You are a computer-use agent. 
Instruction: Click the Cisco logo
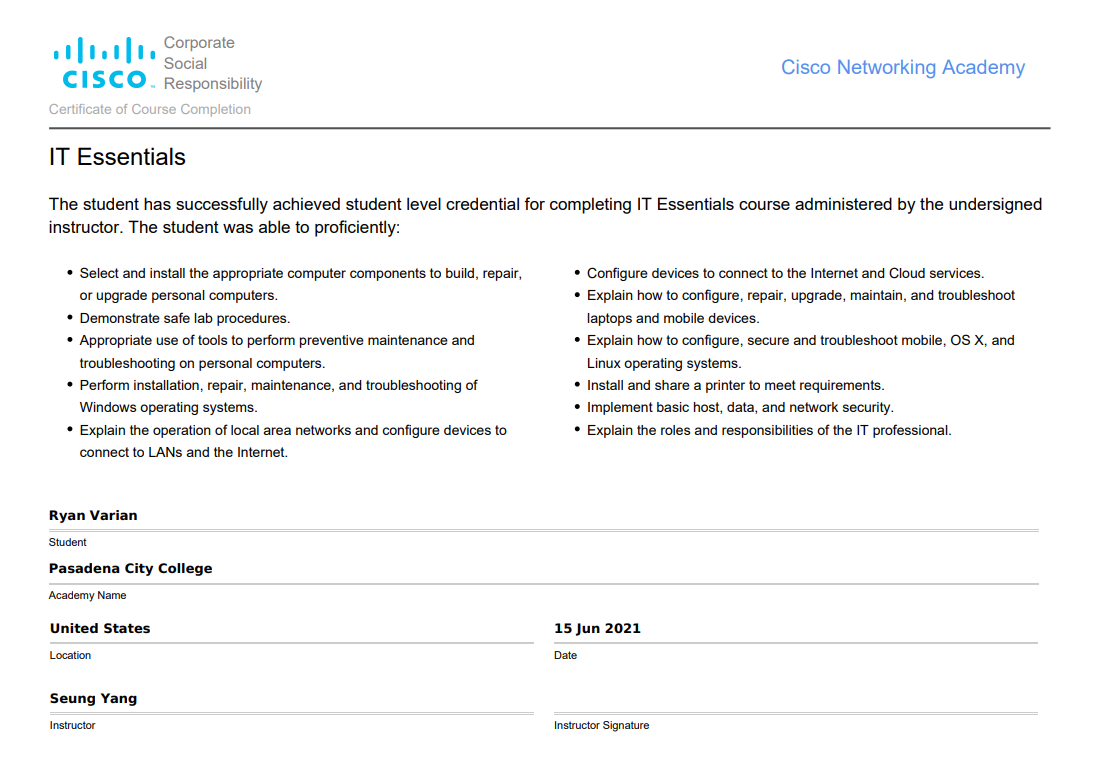104,63
